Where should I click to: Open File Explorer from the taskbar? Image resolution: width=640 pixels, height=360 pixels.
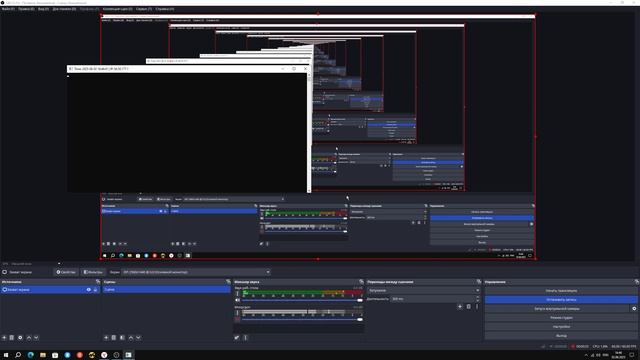click(43, 355)
